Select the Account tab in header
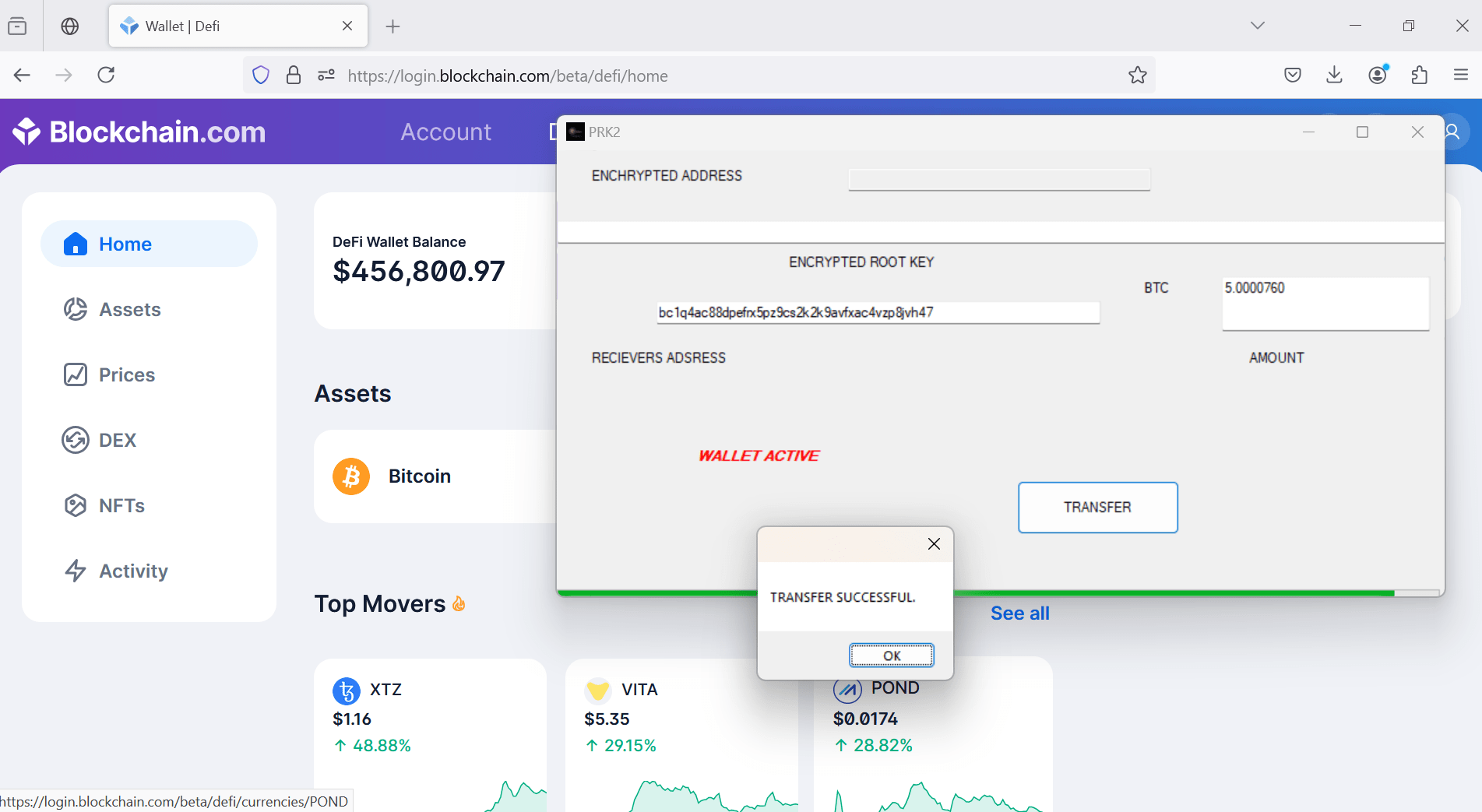The width and height of the screenshot is (1482, 812). (x=445, y=132)
